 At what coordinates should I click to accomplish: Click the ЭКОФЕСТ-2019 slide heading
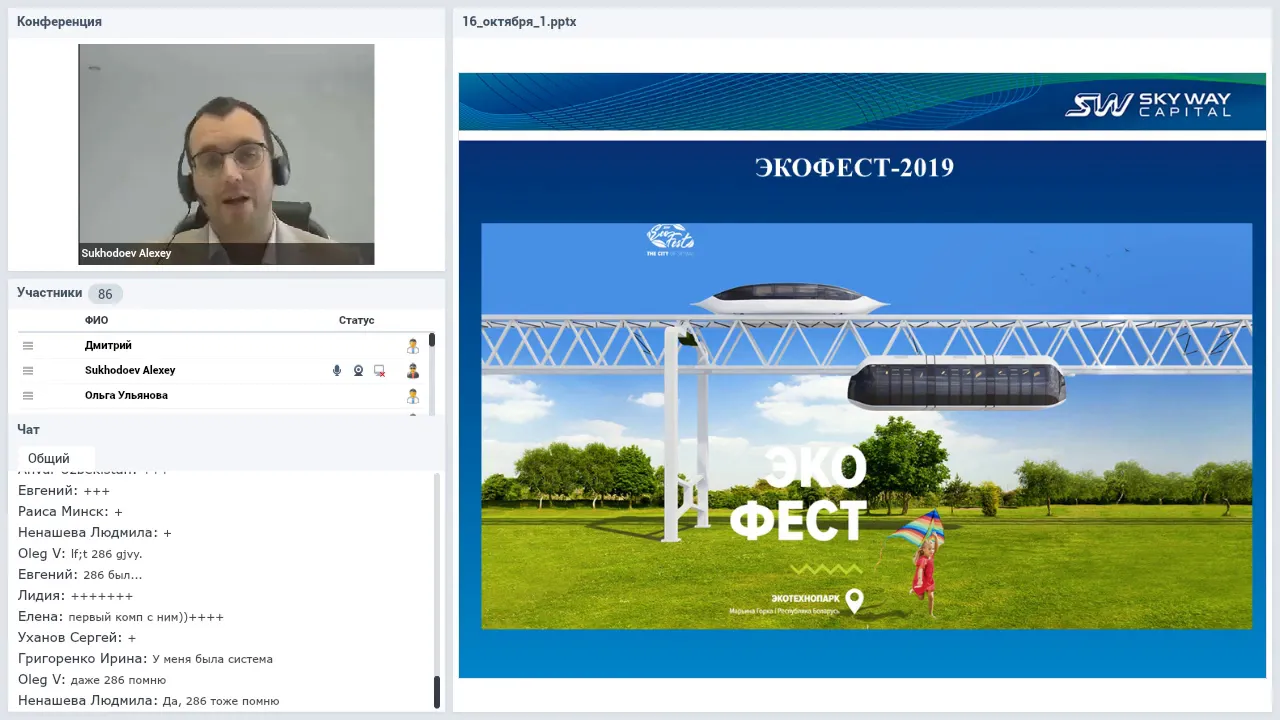[854, 167]
